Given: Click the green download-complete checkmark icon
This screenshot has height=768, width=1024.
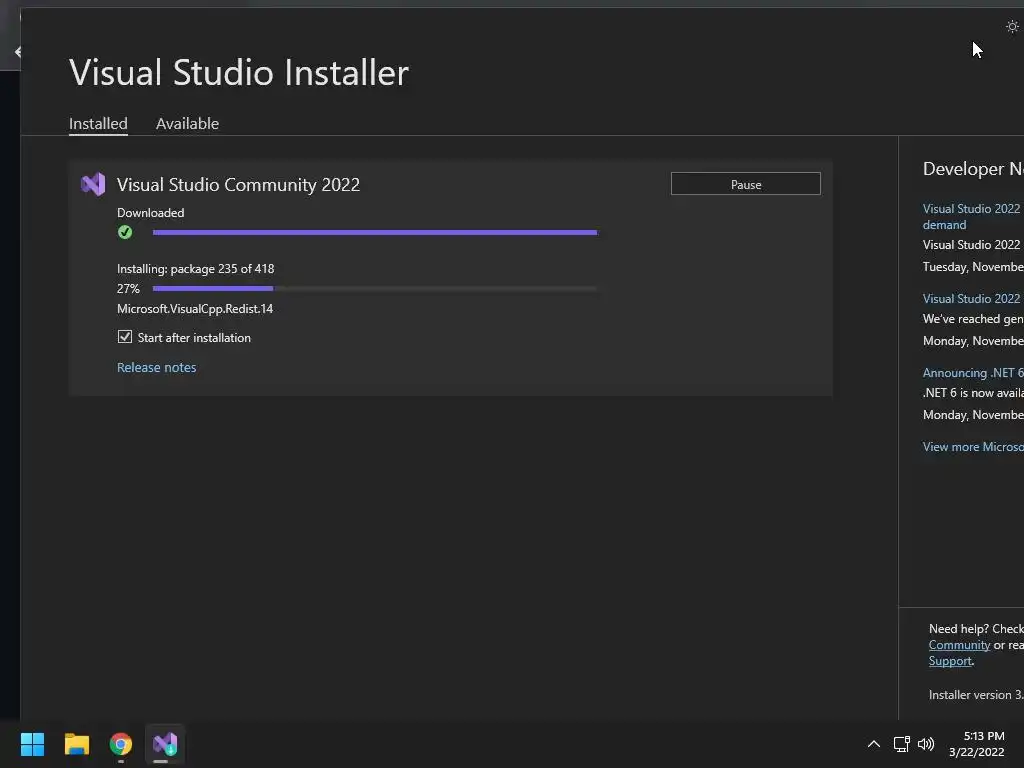Looking at the screenshot, I should click(125, 232).
